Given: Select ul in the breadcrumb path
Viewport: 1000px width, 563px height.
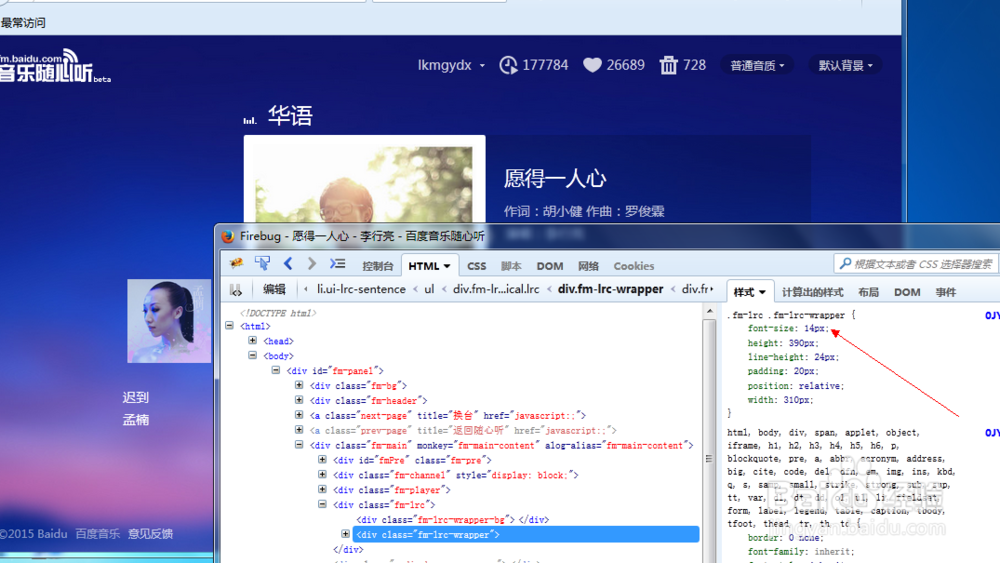Looking at the screenshot, I should [x=429, y=289].
